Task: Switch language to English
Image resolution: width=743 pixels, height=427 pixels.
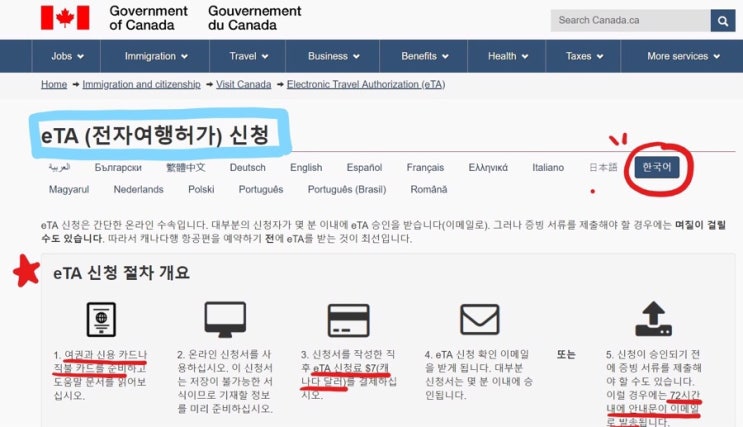Action: click(x=306, y=167)
